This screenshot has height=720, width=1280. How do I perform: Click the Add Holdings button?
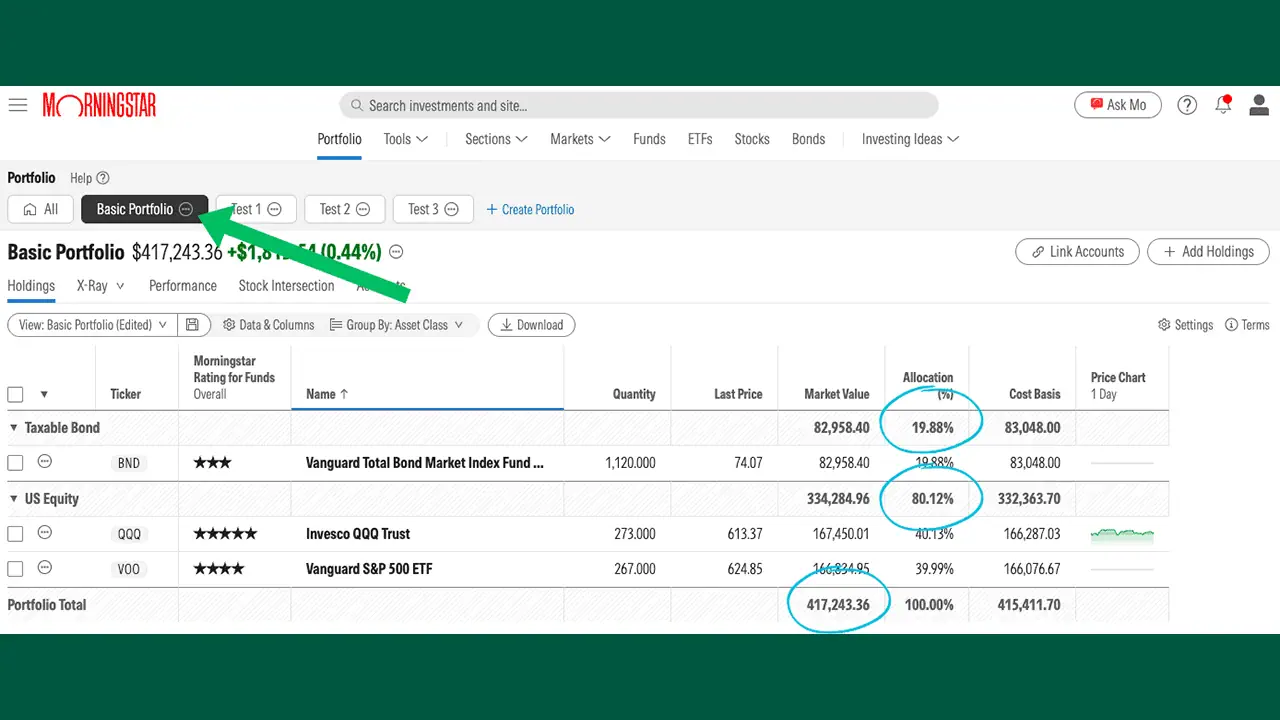click(x=1208, y=251)
